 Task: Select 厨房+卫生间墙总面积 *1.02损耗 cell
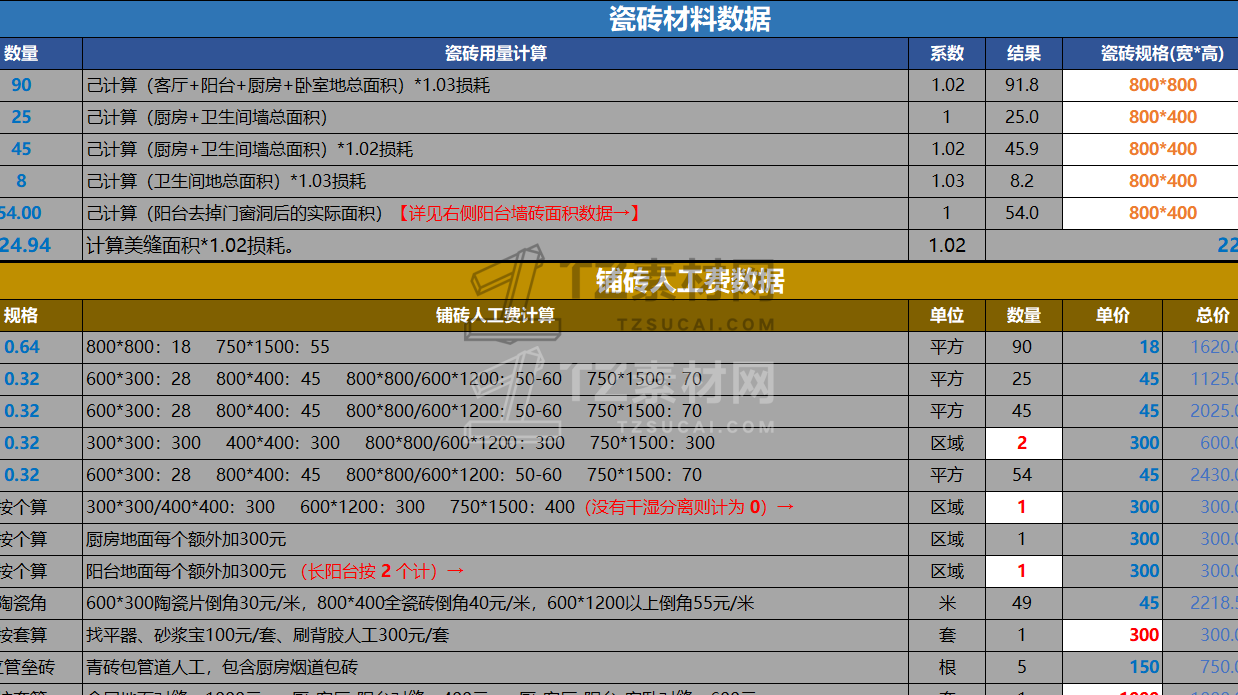coord(496,149)
